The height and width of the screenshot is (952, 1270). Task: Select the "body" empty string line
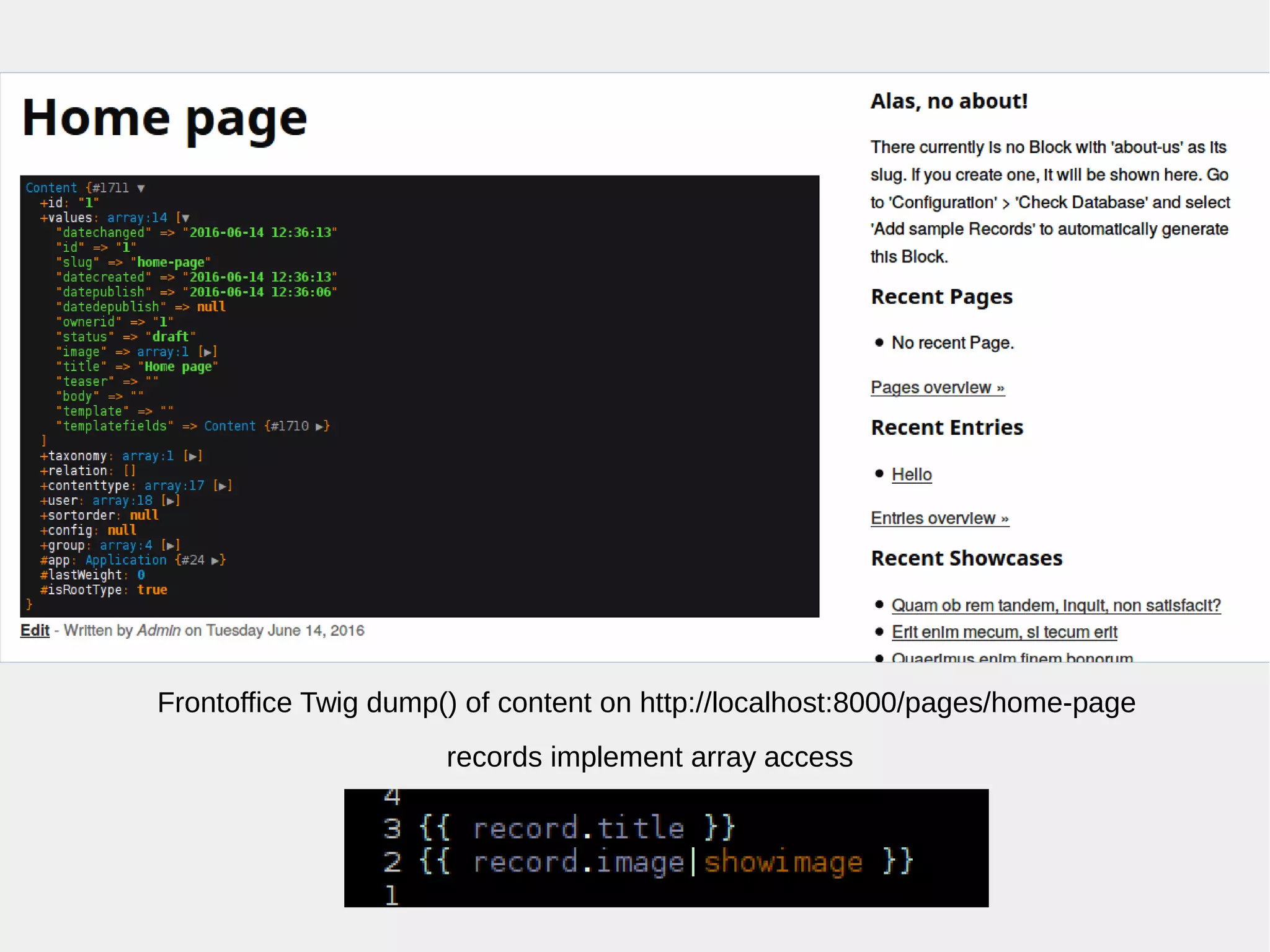100,396
